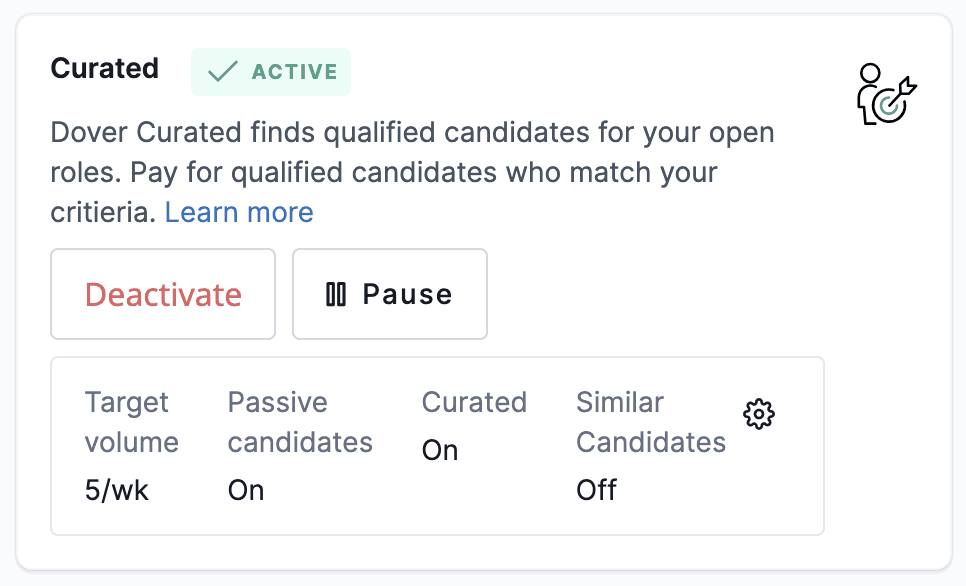The width and height of the screenshot is (966, 586).
Task: Click the Target volume label
Action: click(132, 422)
